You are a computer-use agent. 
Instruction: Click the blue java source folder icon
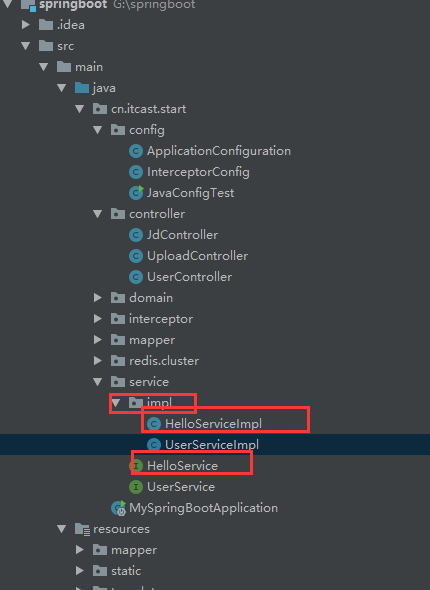(x=82, y=88)
